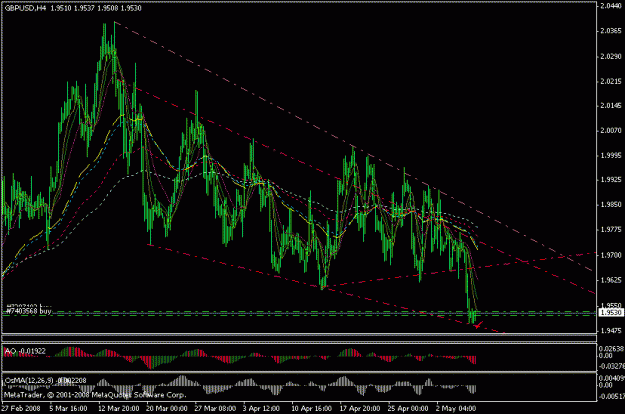Click the 1.9850 price axis label

tap(611, 205)
